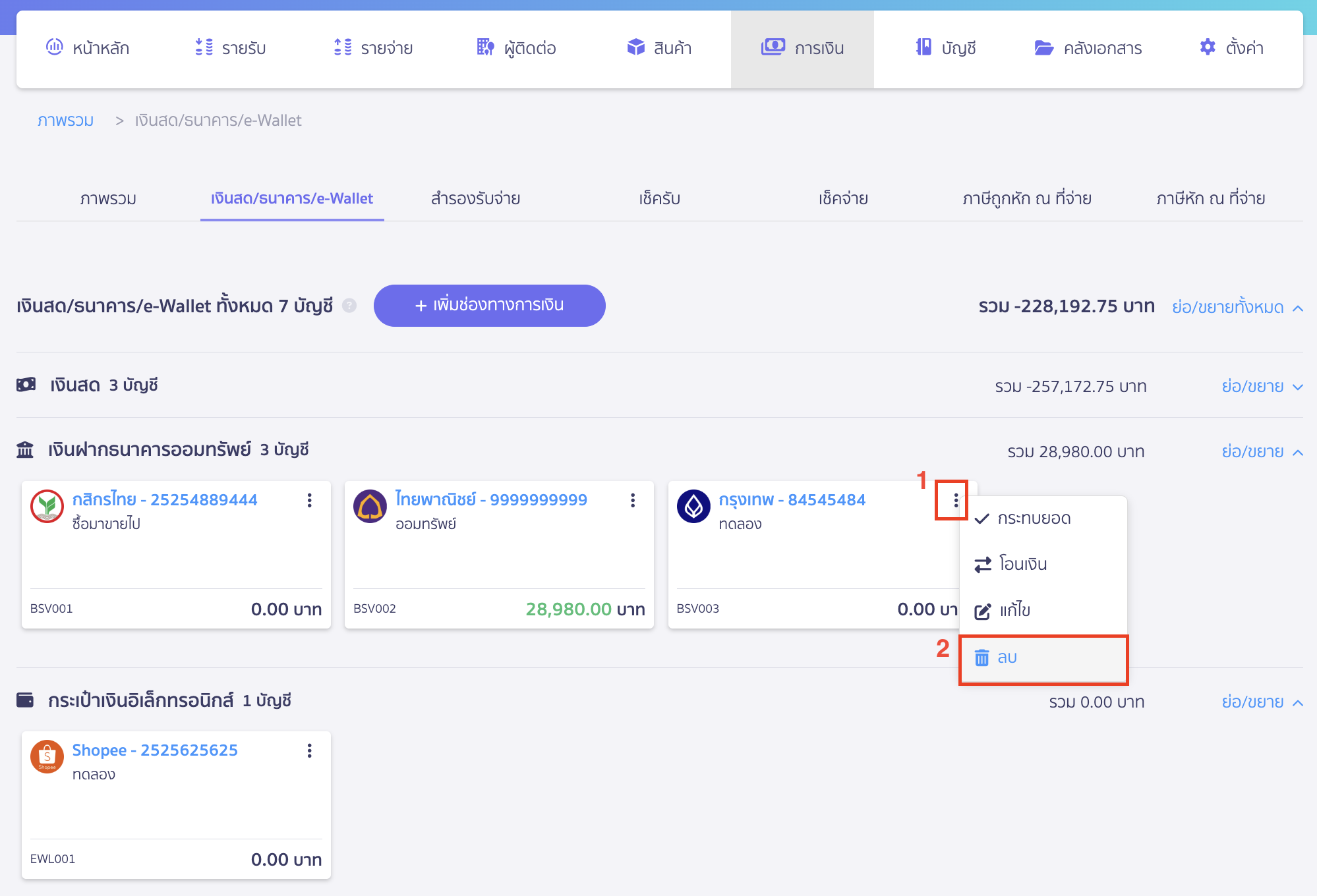Image resolution: width=1317 pixels, height=896 pixels.
Task: Click the help question mark icon
Action: pyautogui.click(x=349, y=306)
